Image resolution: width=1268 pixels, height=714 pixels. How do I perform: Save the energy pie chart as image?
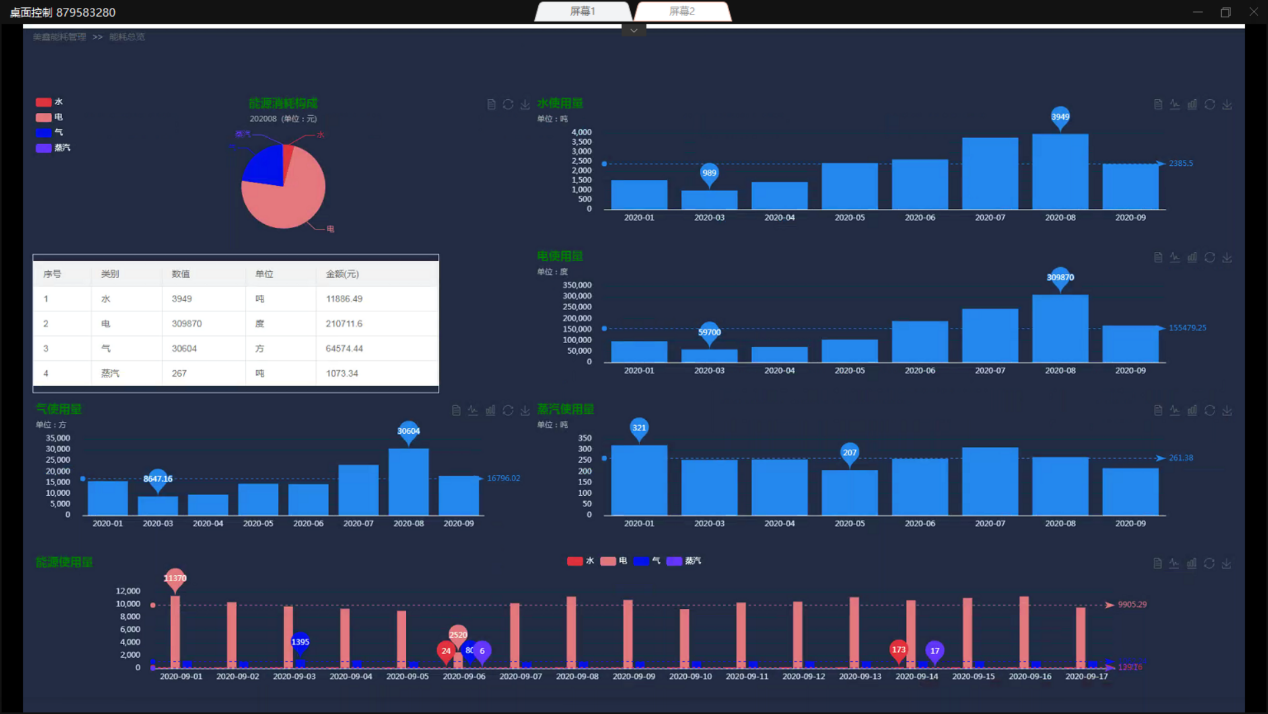click(525, 105)
